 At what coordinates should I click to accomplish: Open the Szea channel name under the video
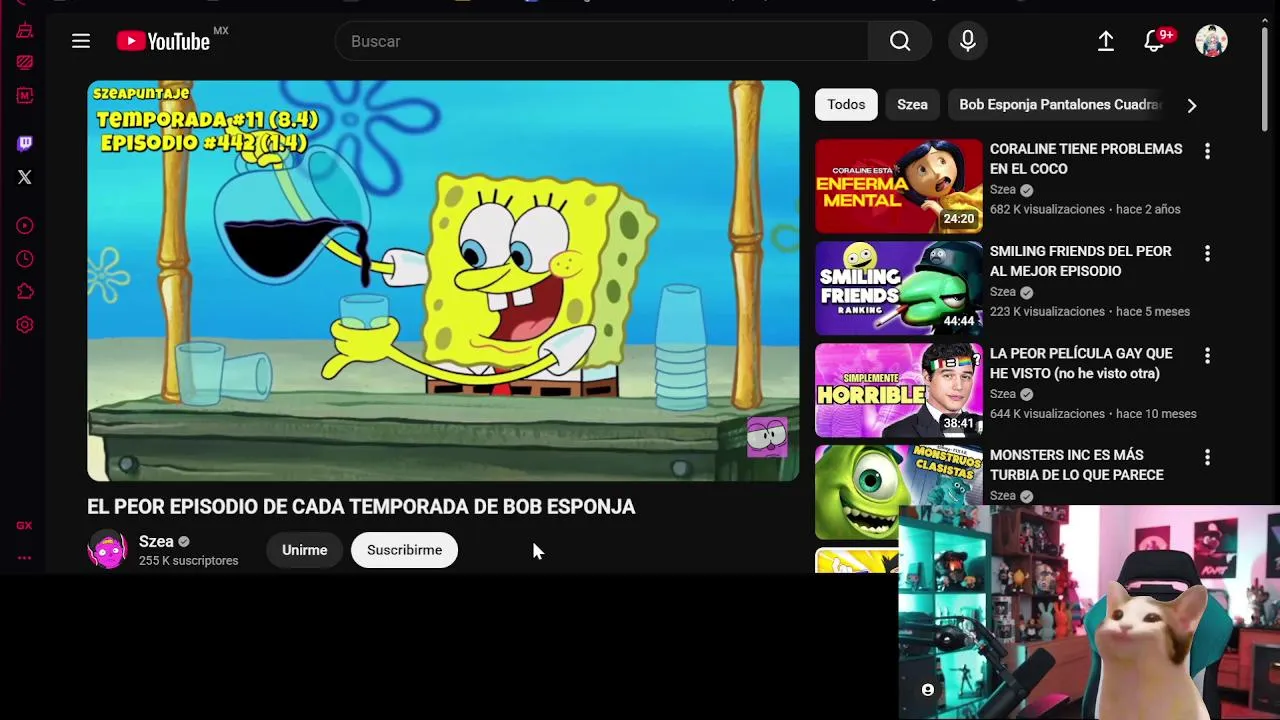(x=156, y=541)
